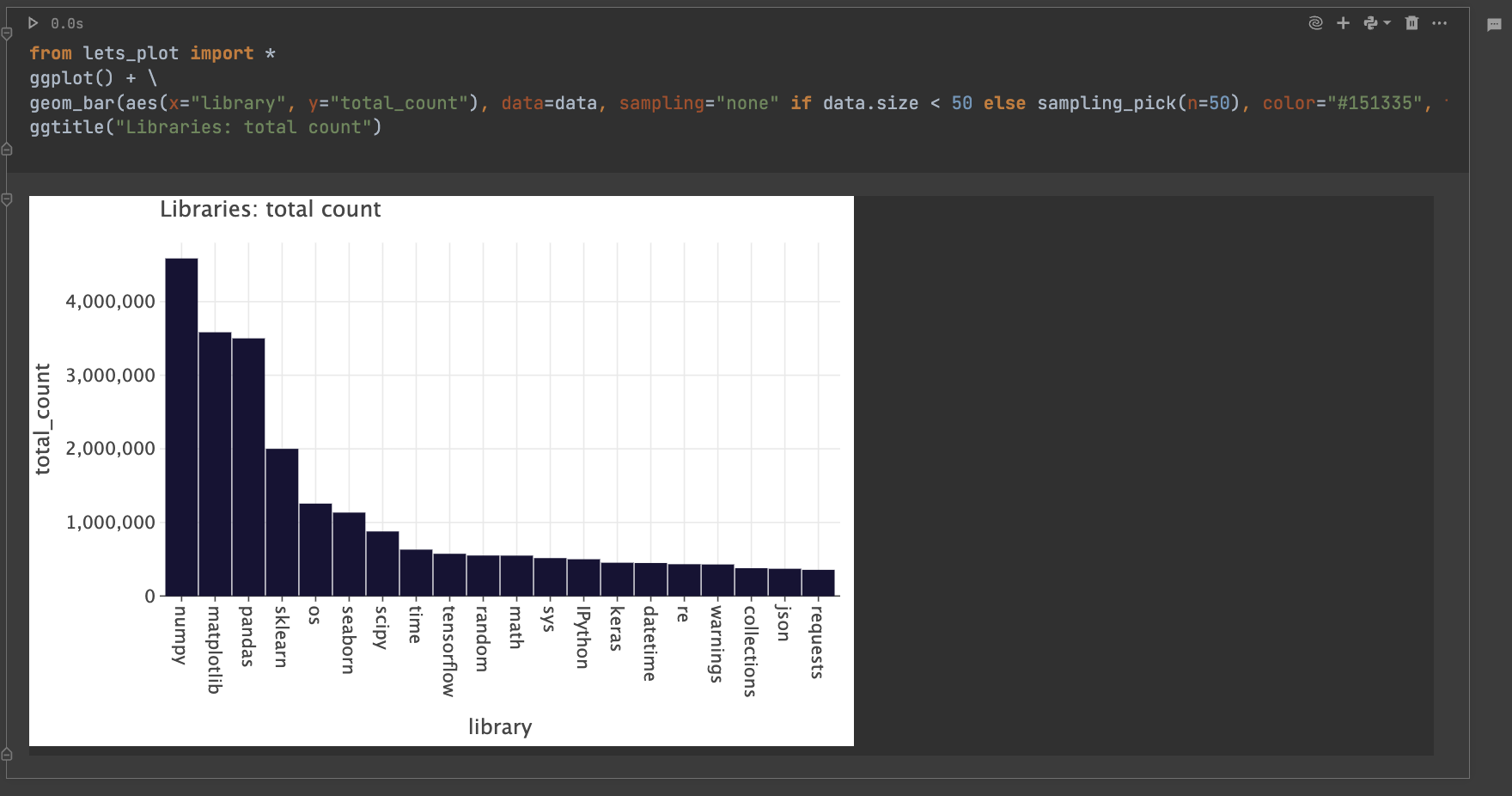Open more cell actions with the ellipsis icon
Viewport: 1512px width, 796px height.
click(x=1440, y=23)
